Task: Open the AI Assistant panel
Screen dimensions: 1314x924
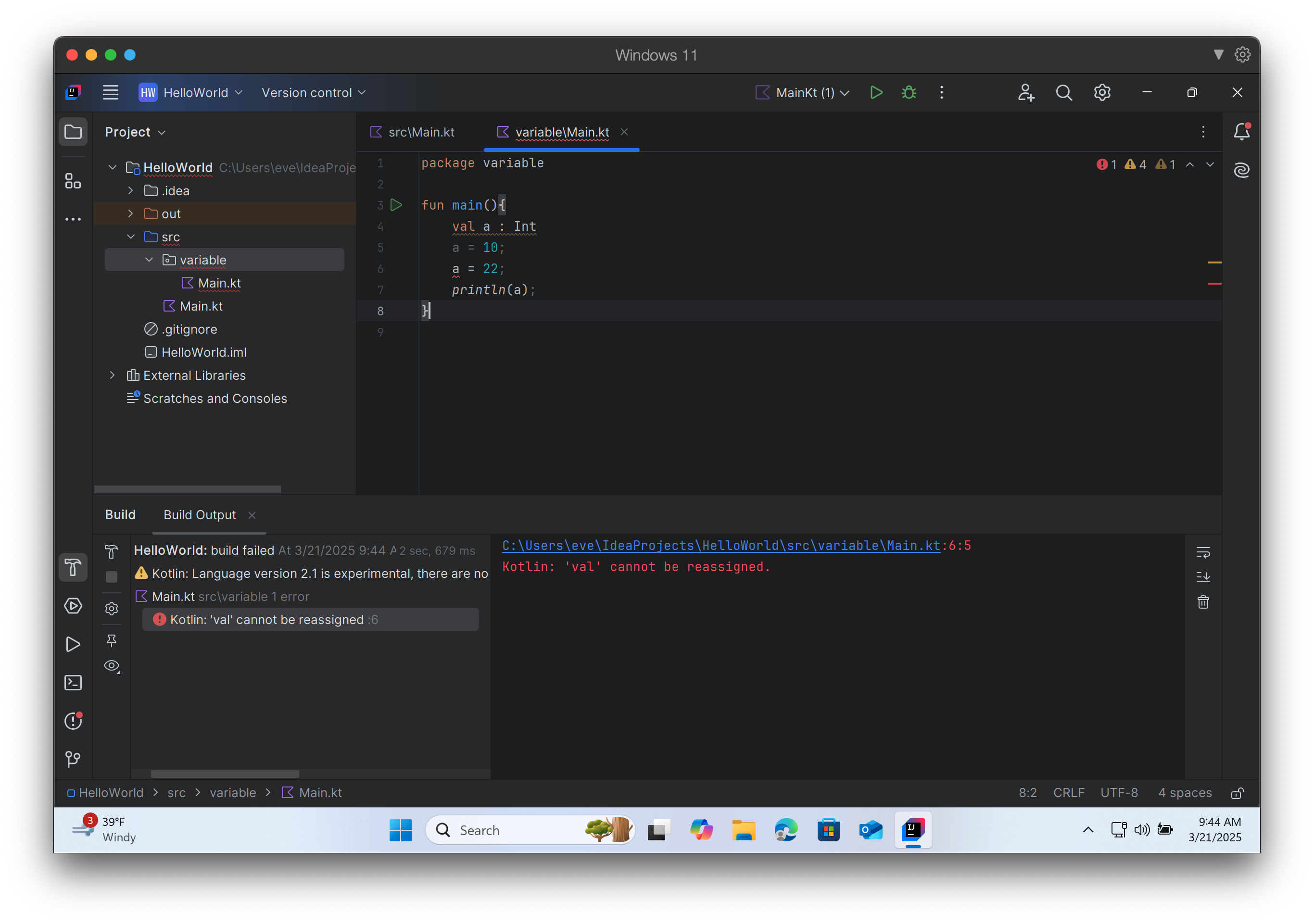Action: click(1242, 169)
